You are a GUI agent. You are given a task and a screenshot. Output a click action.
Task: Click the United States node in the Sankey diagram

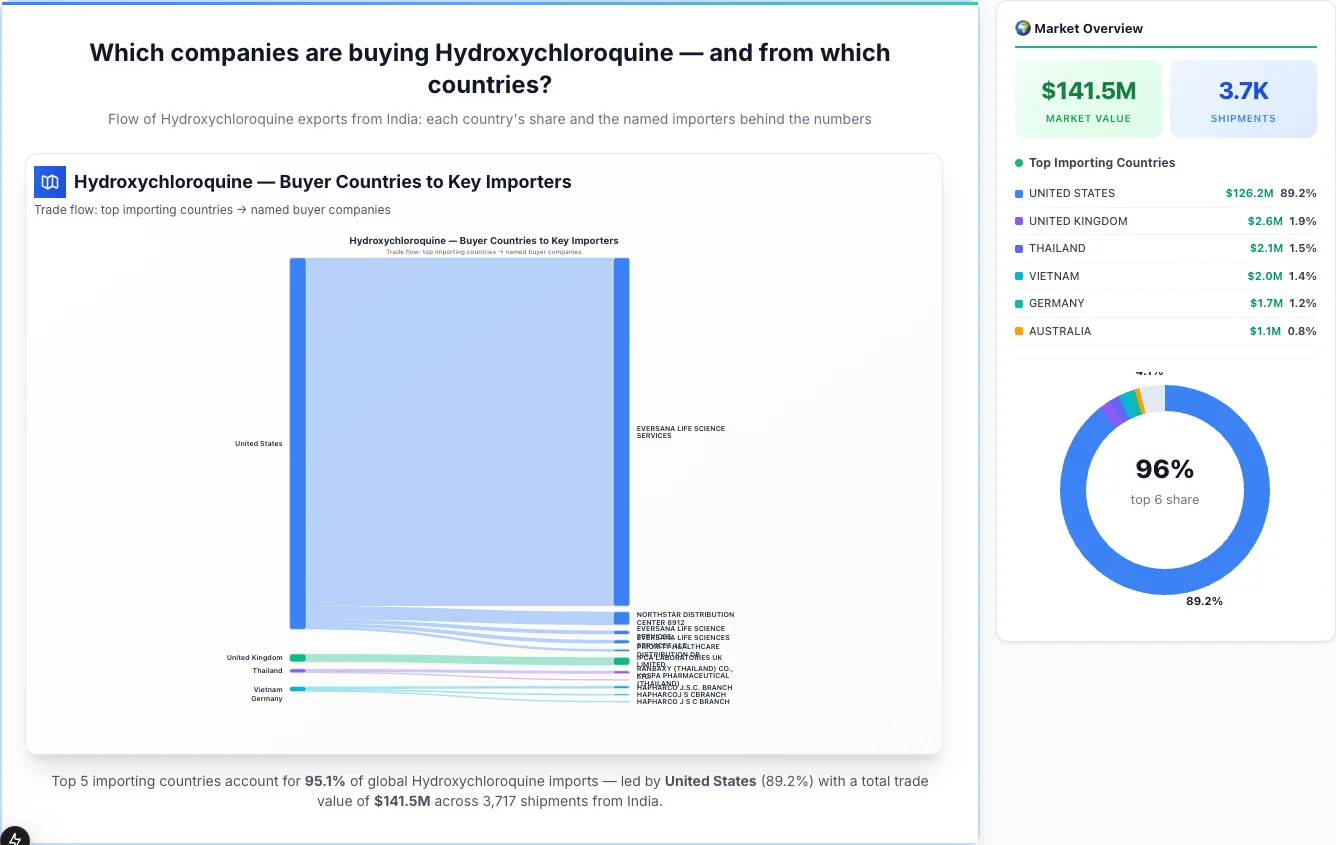295,443
